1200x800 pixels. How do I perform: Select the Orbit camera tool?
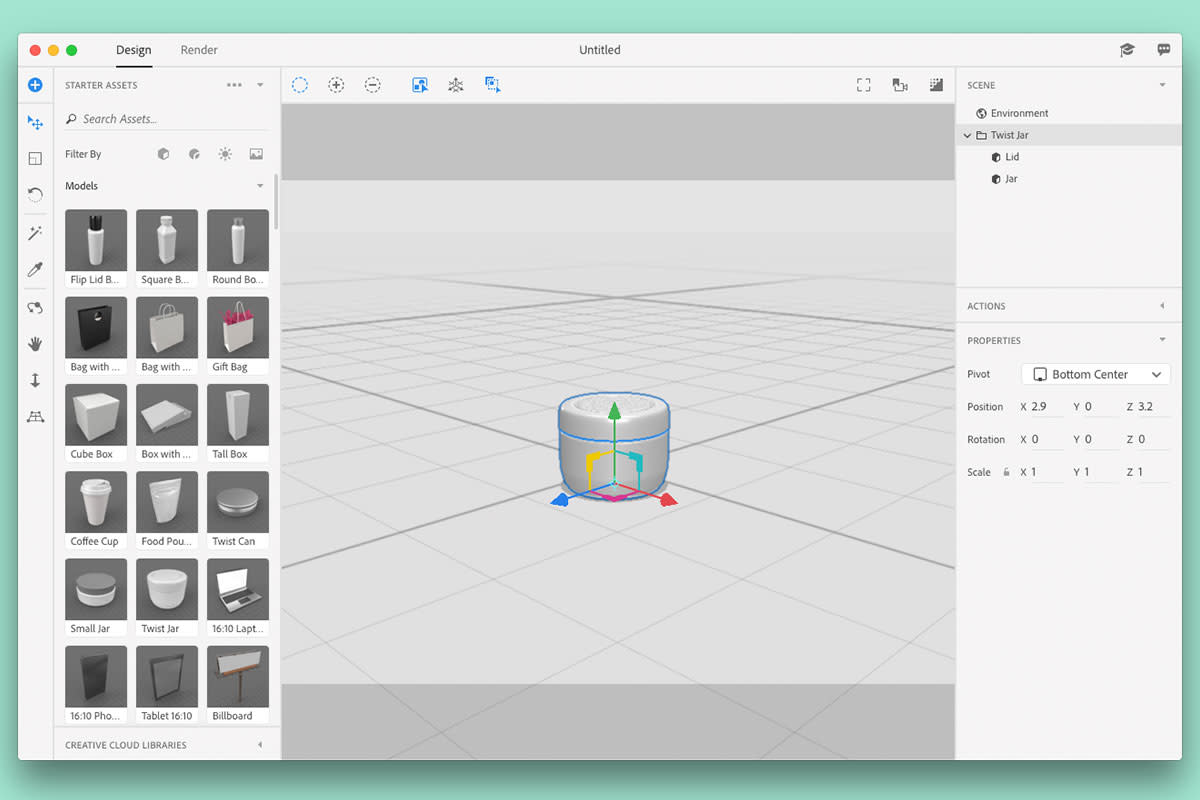point(35,307)
